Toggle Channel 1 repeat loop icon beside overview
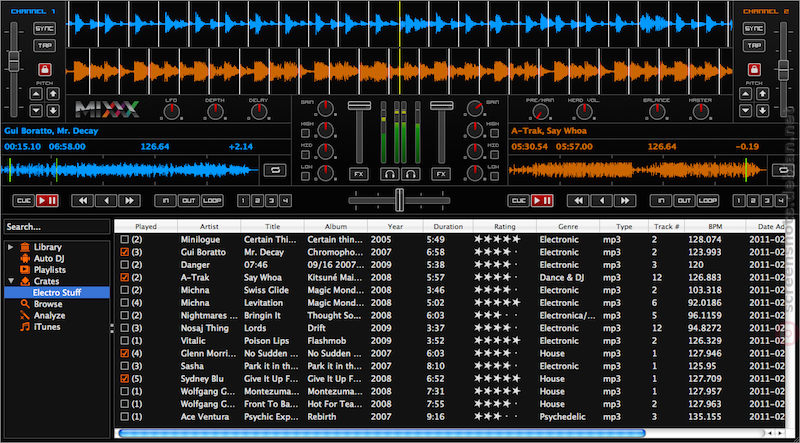Image resolution: width=800 pixels, height=443 pixels. pos(275,170)
